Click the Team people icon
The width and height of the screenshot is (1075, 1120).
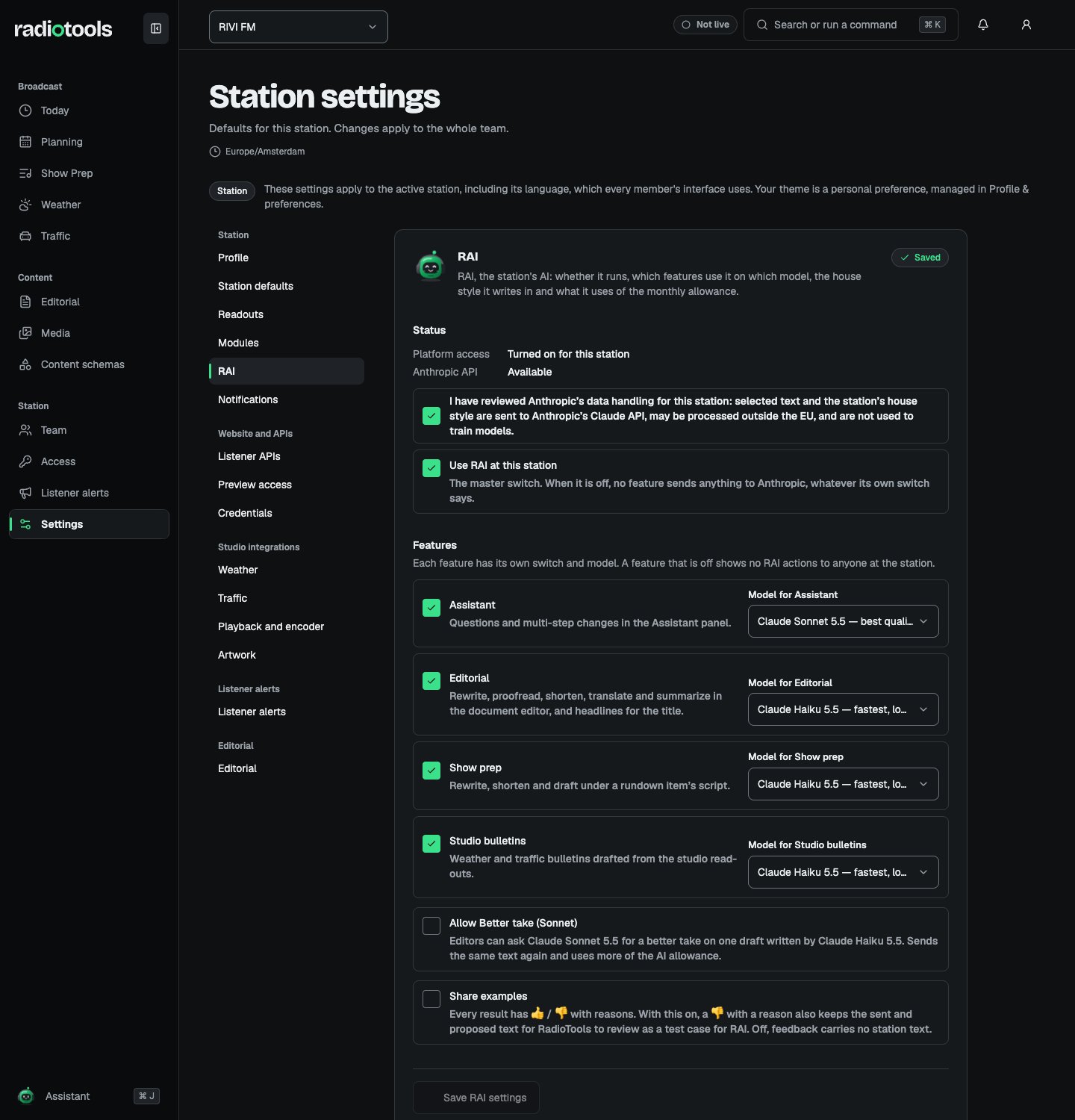click(x=25, y=430)
